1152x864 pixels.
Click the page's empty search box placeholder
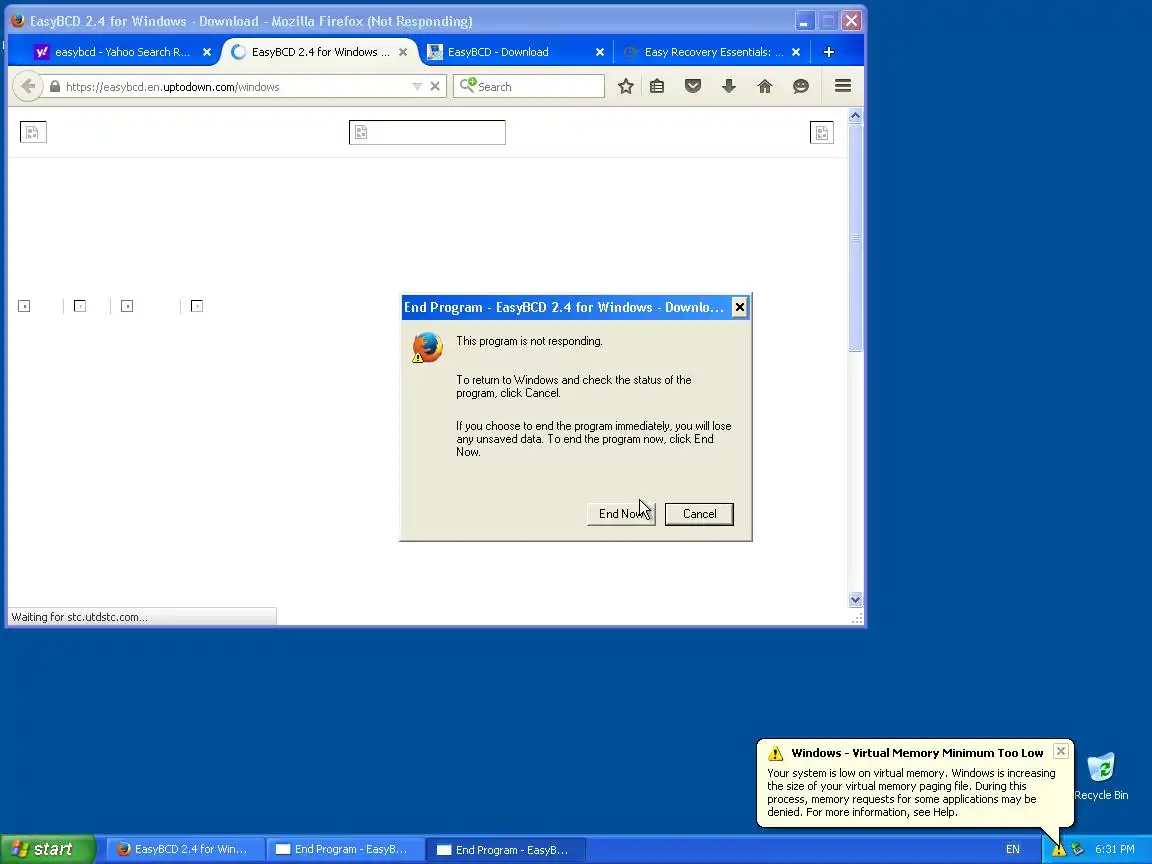click(x=427, y=132)
